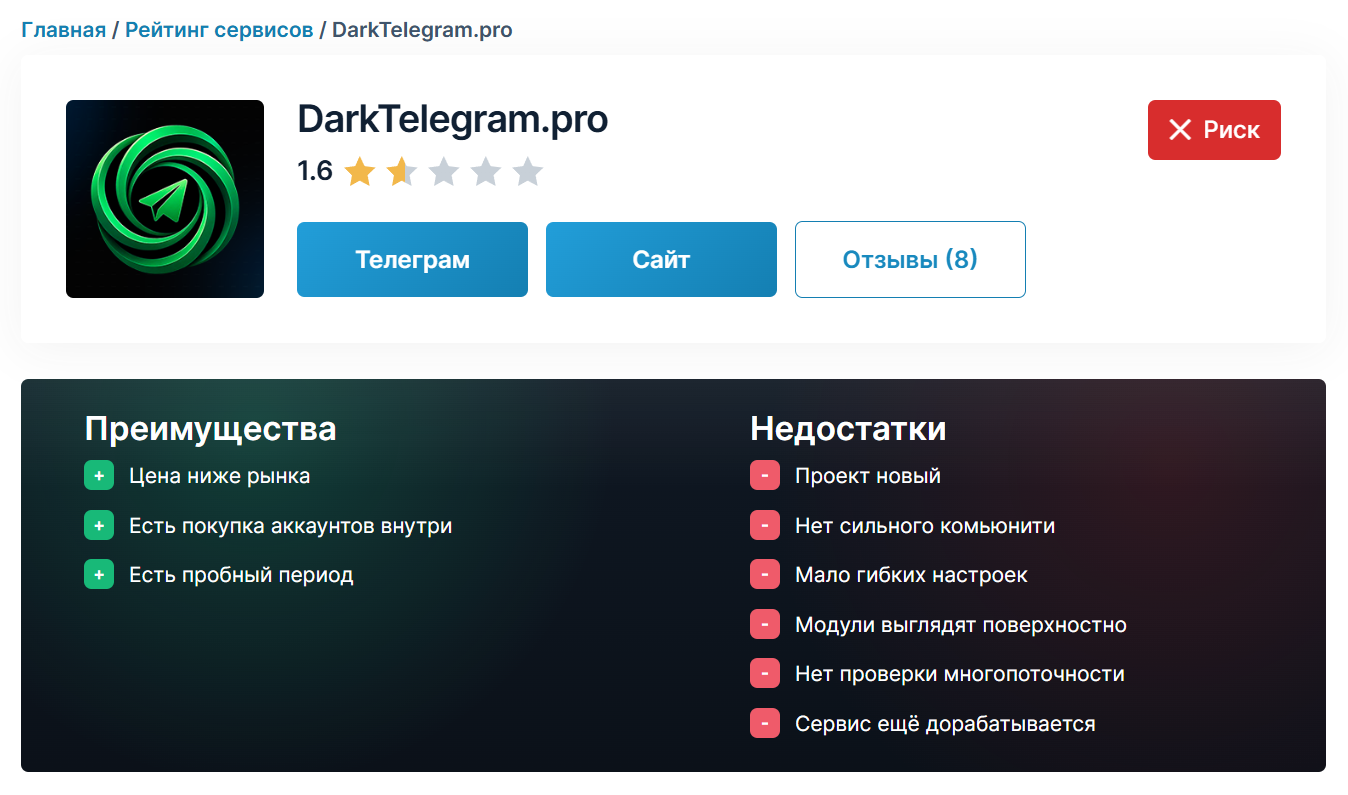Click the text Нет проверки многопоточности
Viewport: 1348px width, 795px height.
click(960, 674)
